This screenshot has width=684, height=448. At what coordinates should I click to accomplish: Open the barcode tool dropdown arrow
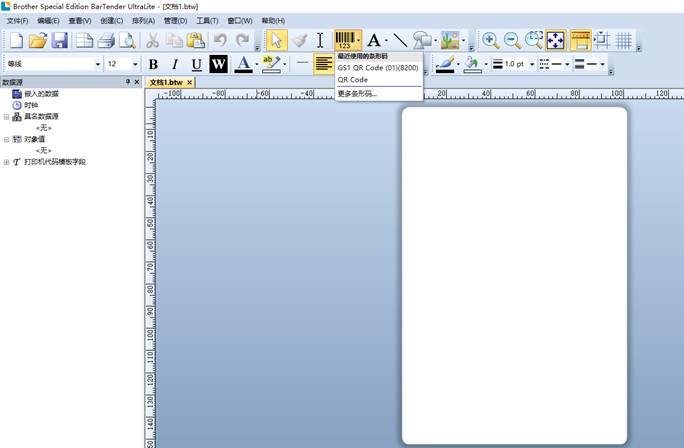pyautogui.click(x=358, y=41)
